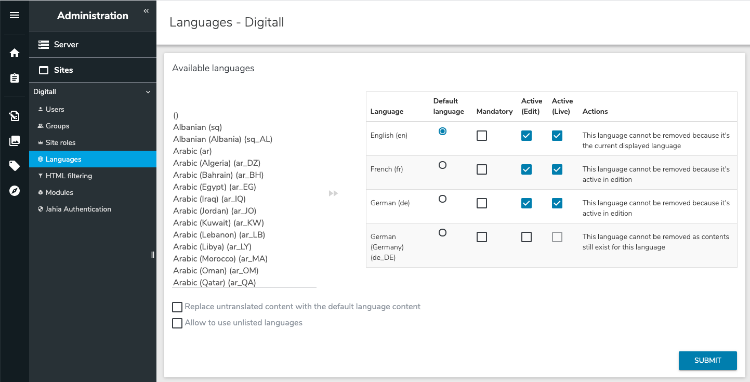
Task: Open the clipboard tasks icon
Action: (x=14, y=78)
